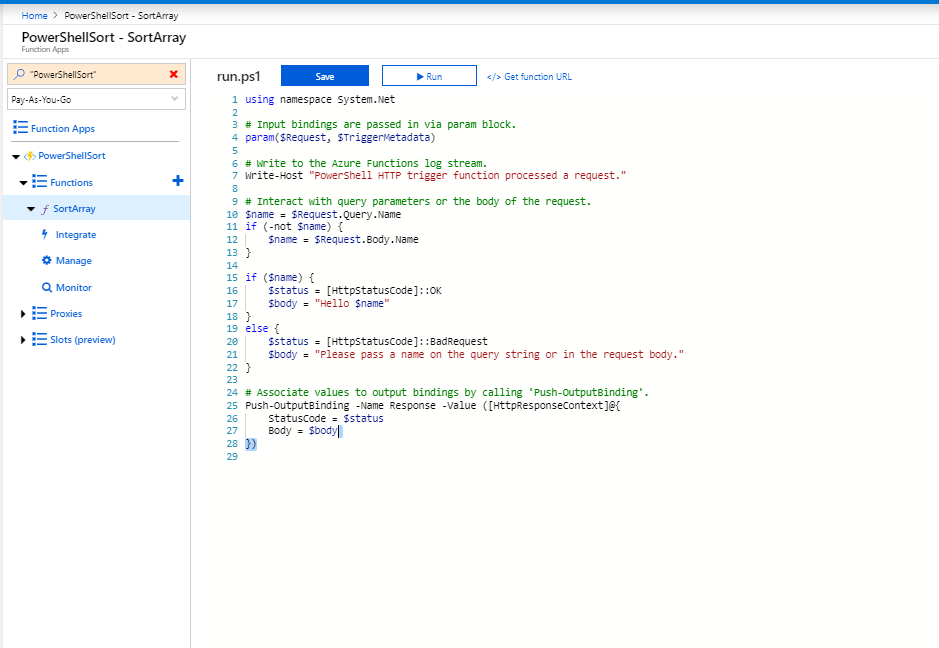Screen dimensions: 939x648
Task: Click the search magnifier icon
Action: point(19,74)
